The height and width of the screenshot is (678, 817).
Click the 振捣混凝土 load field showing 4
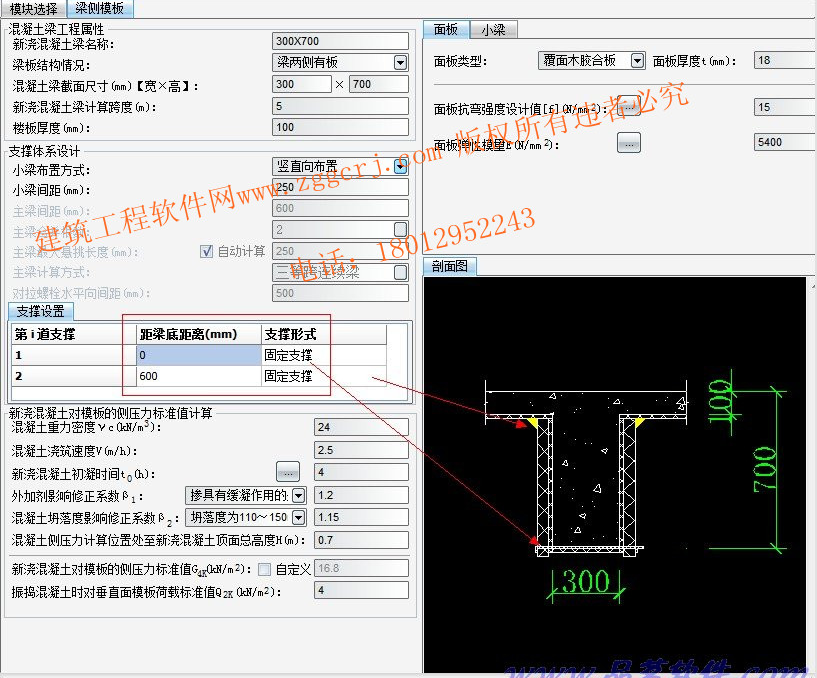[x=361, y=590]
